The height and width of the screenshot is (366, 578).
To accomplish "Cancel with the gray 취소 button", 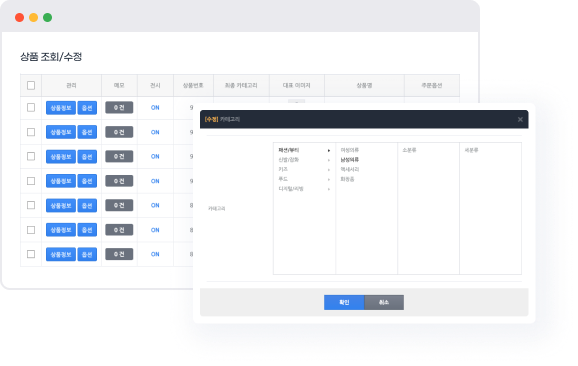I will coord(384,302).
